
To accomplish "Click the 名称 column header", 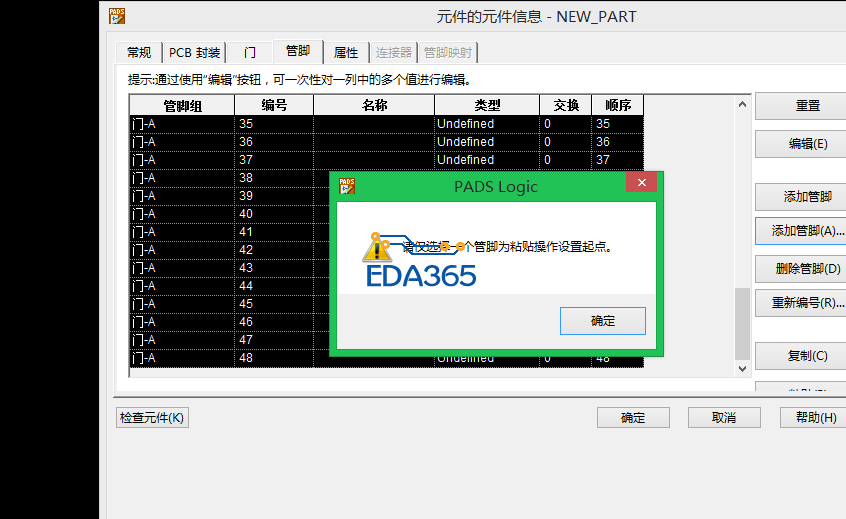I will click(374, 106).
